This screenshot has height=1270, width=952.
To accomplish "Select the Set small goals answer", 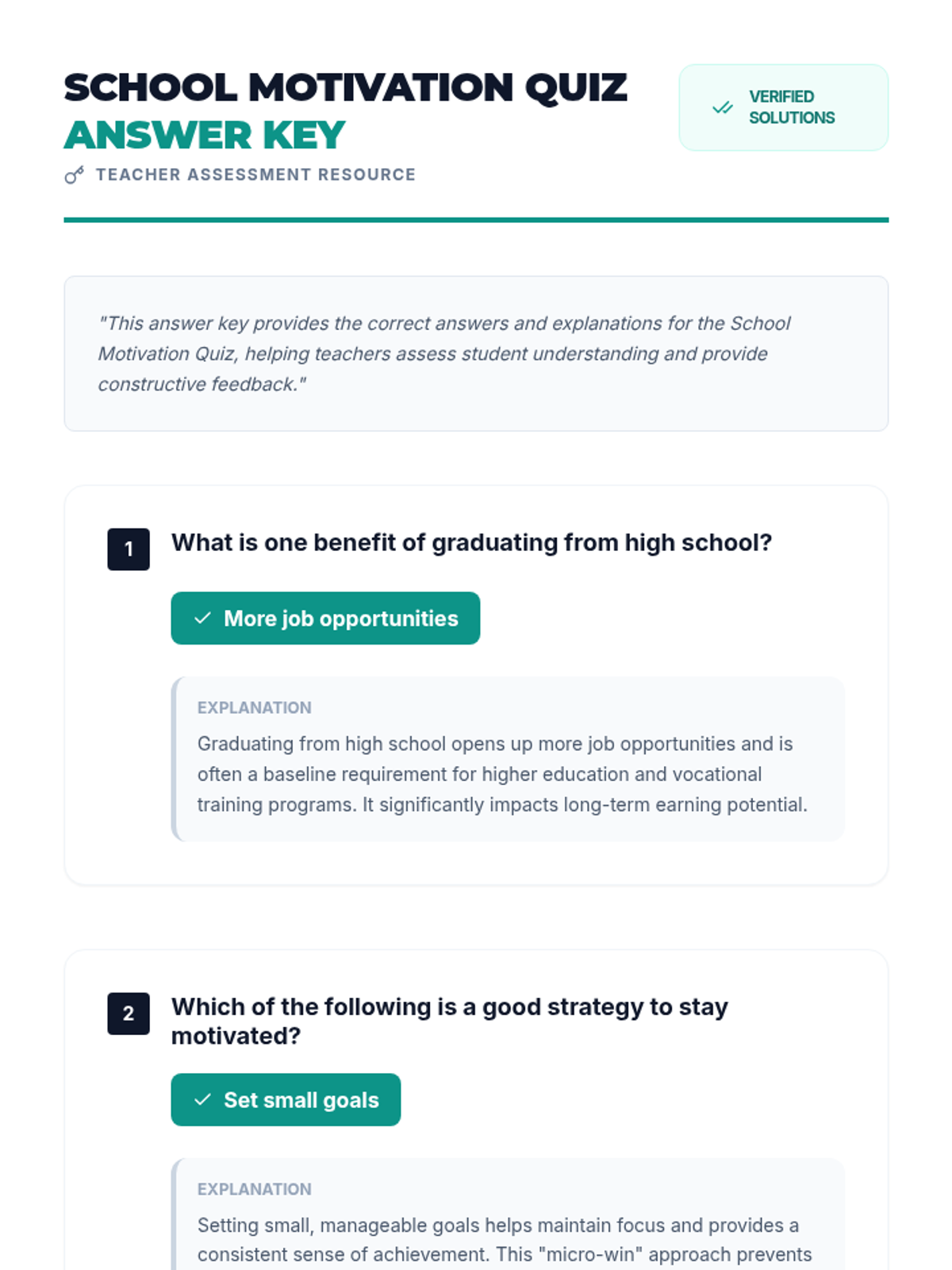I will [x=286, y=1099].
